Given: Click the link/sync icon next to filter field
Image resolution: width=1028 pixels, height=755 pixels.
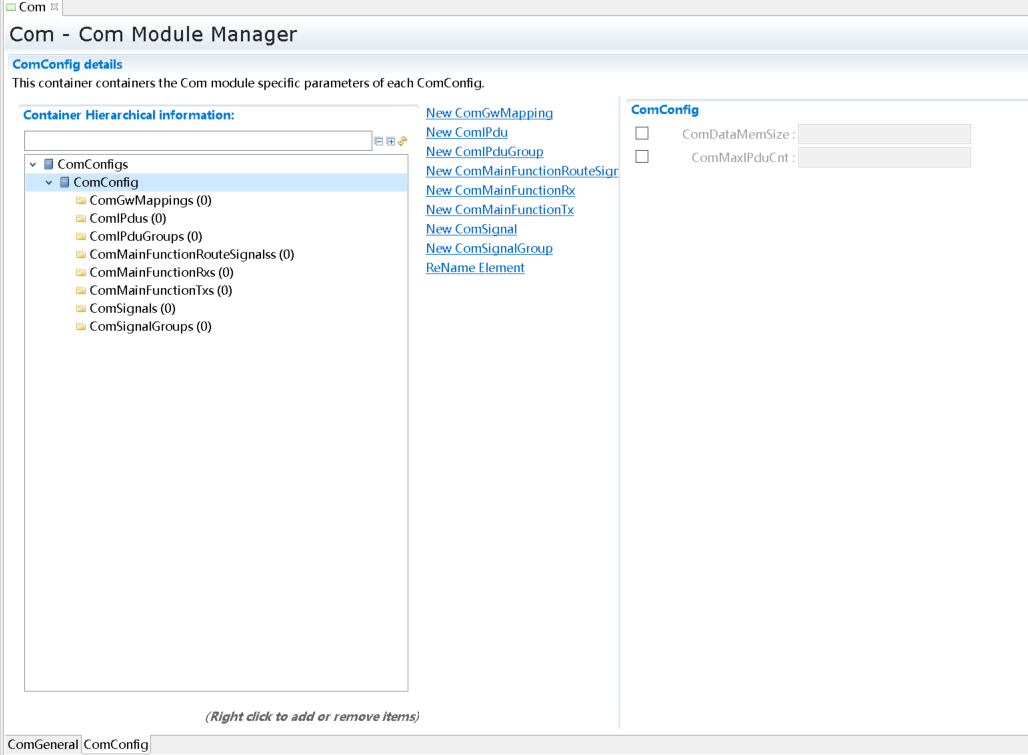Looking at the screenshot, I should 403,141.
